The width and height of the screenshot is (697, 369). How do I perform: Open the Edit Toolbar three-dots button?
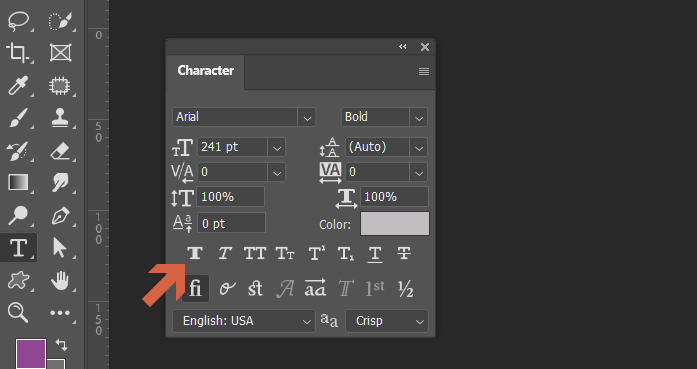60,313
